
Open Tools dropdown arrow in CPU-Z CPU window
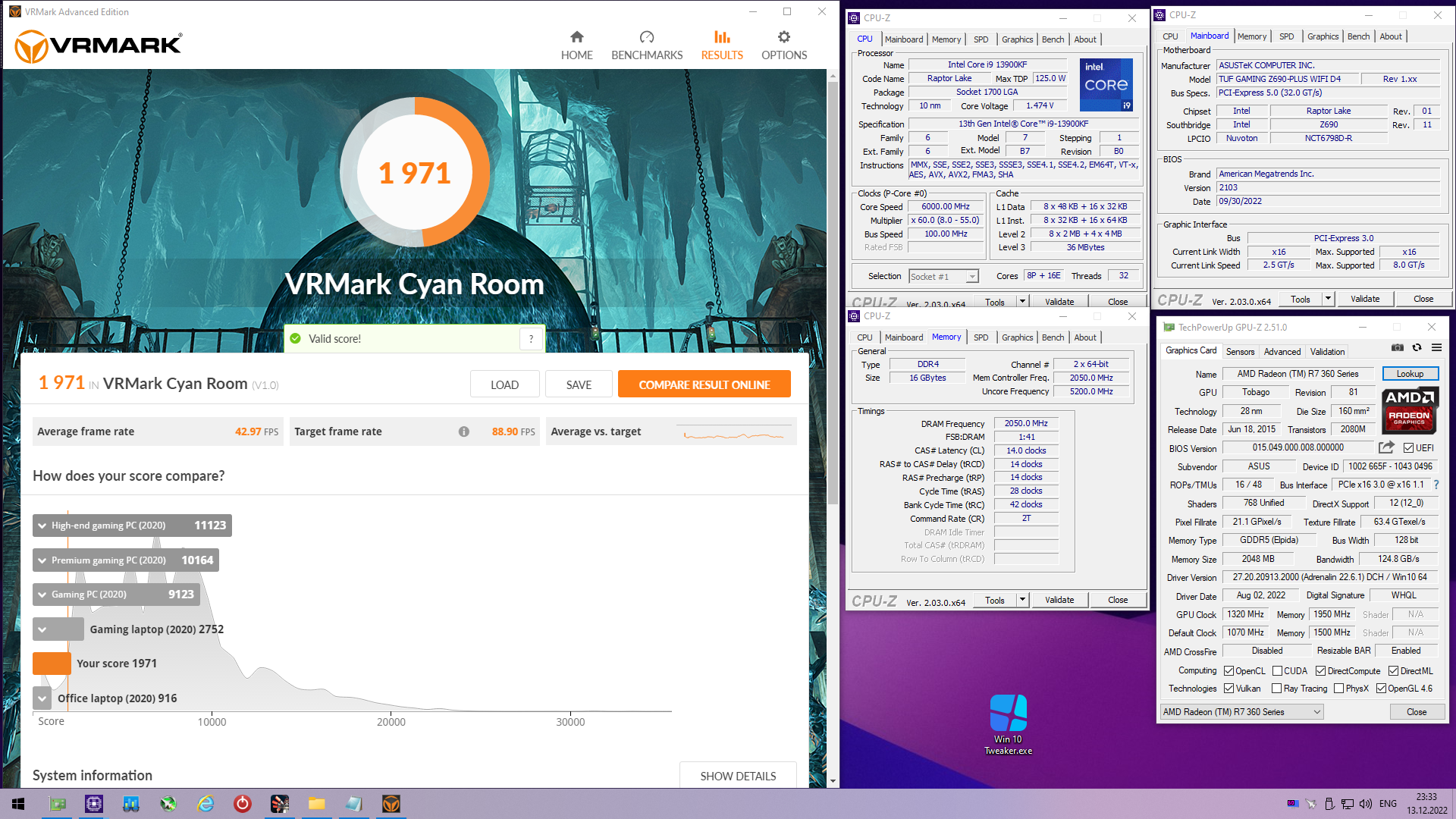pos(1022,302)
